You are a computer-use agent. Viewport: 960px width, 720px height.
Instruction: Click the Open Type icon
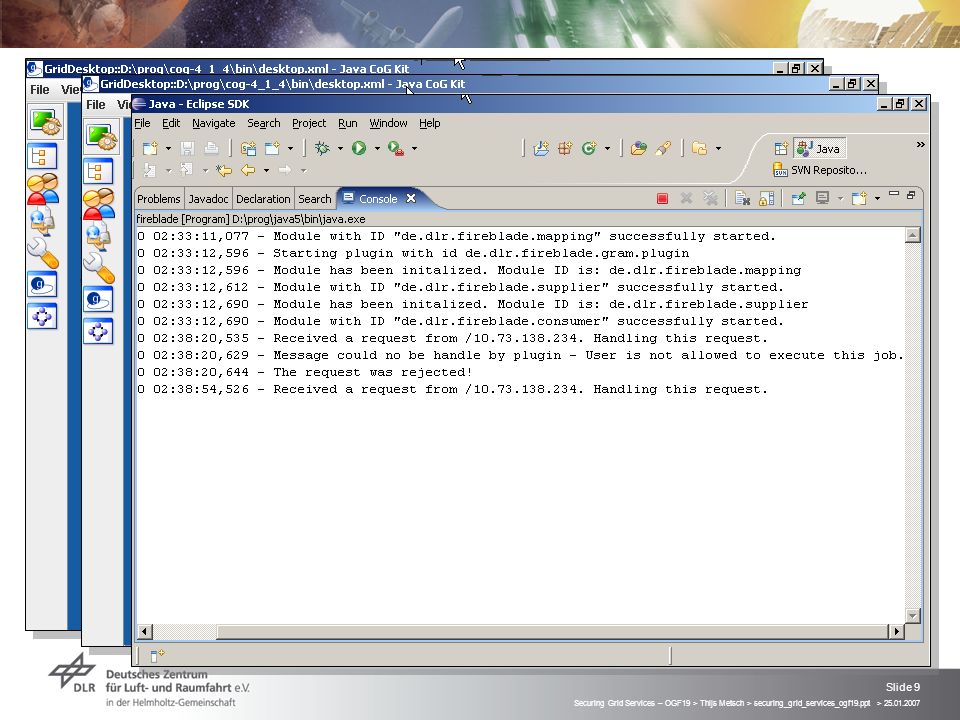[x=639, y=148]
